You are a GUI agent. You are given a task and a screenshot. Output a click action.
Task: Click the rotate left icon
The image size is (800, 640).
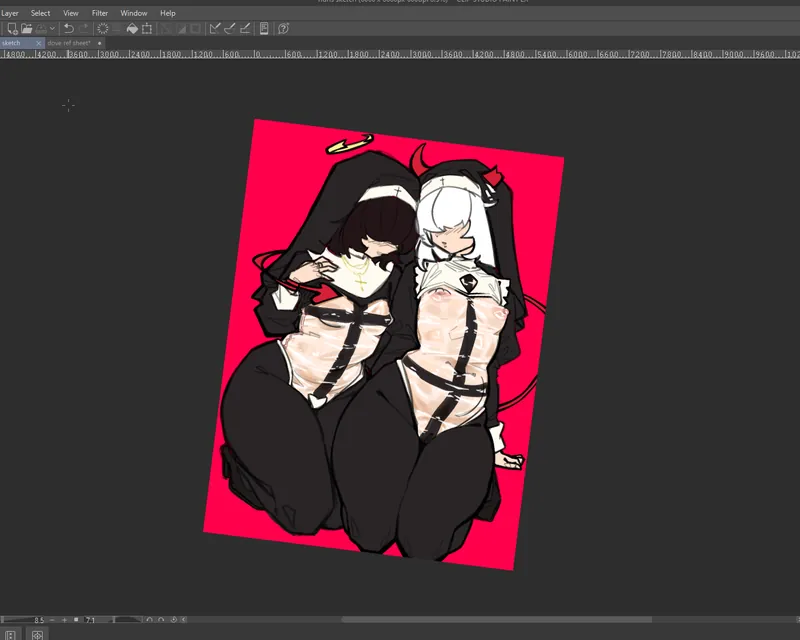pos(149,620)
